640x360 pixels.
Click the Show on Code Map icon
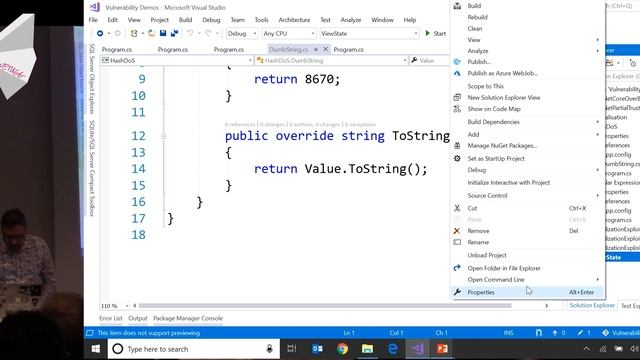point(457,109)
